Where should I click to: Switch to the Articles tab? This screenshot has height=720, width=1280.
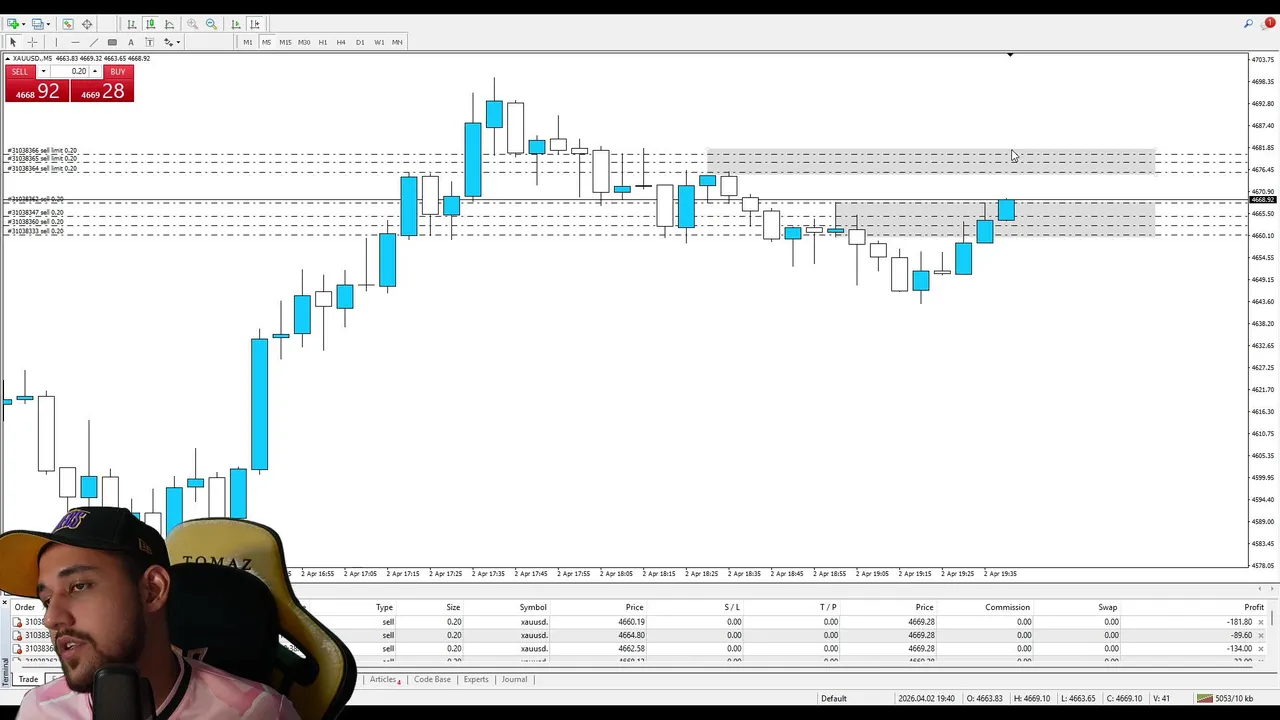click(385, 679)
